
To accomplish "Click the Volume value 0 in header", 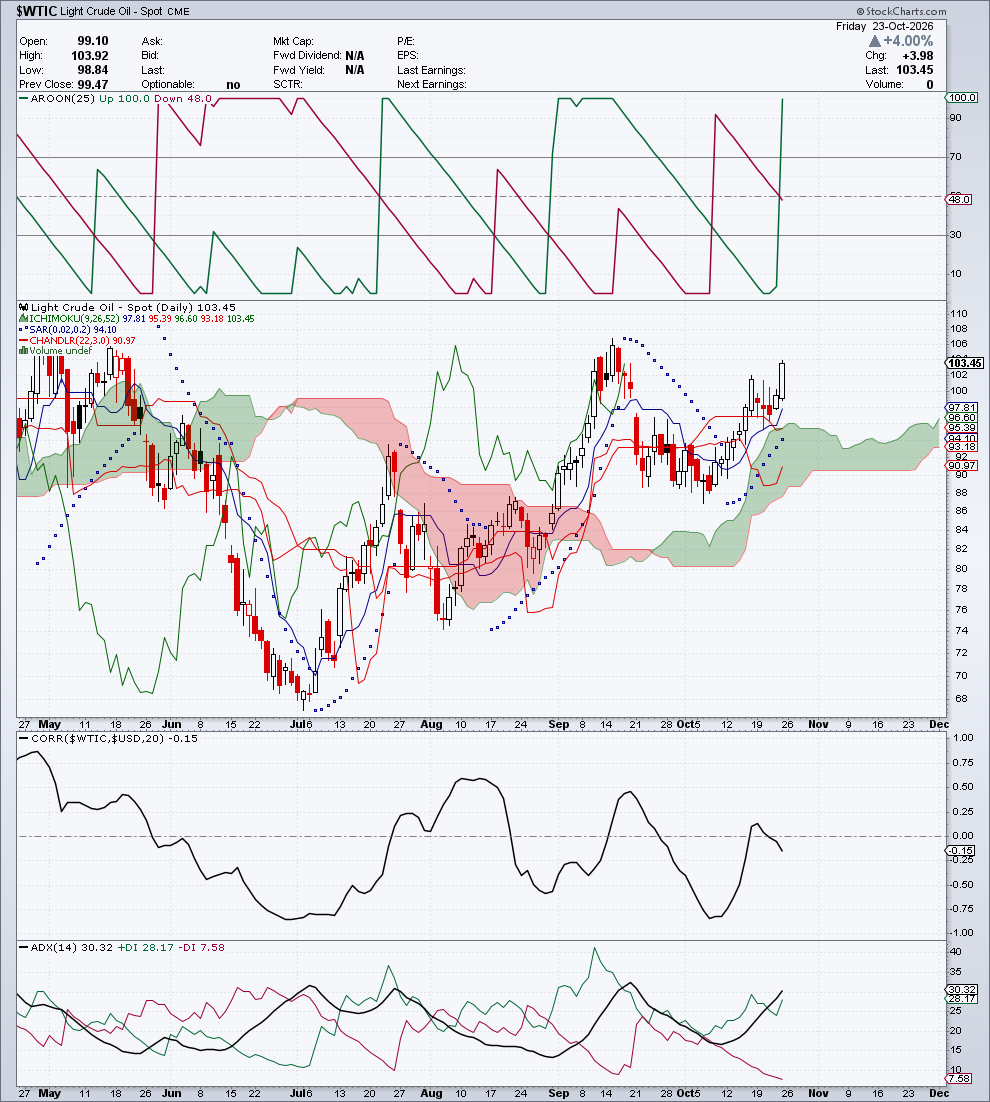I will coord(930,84).
